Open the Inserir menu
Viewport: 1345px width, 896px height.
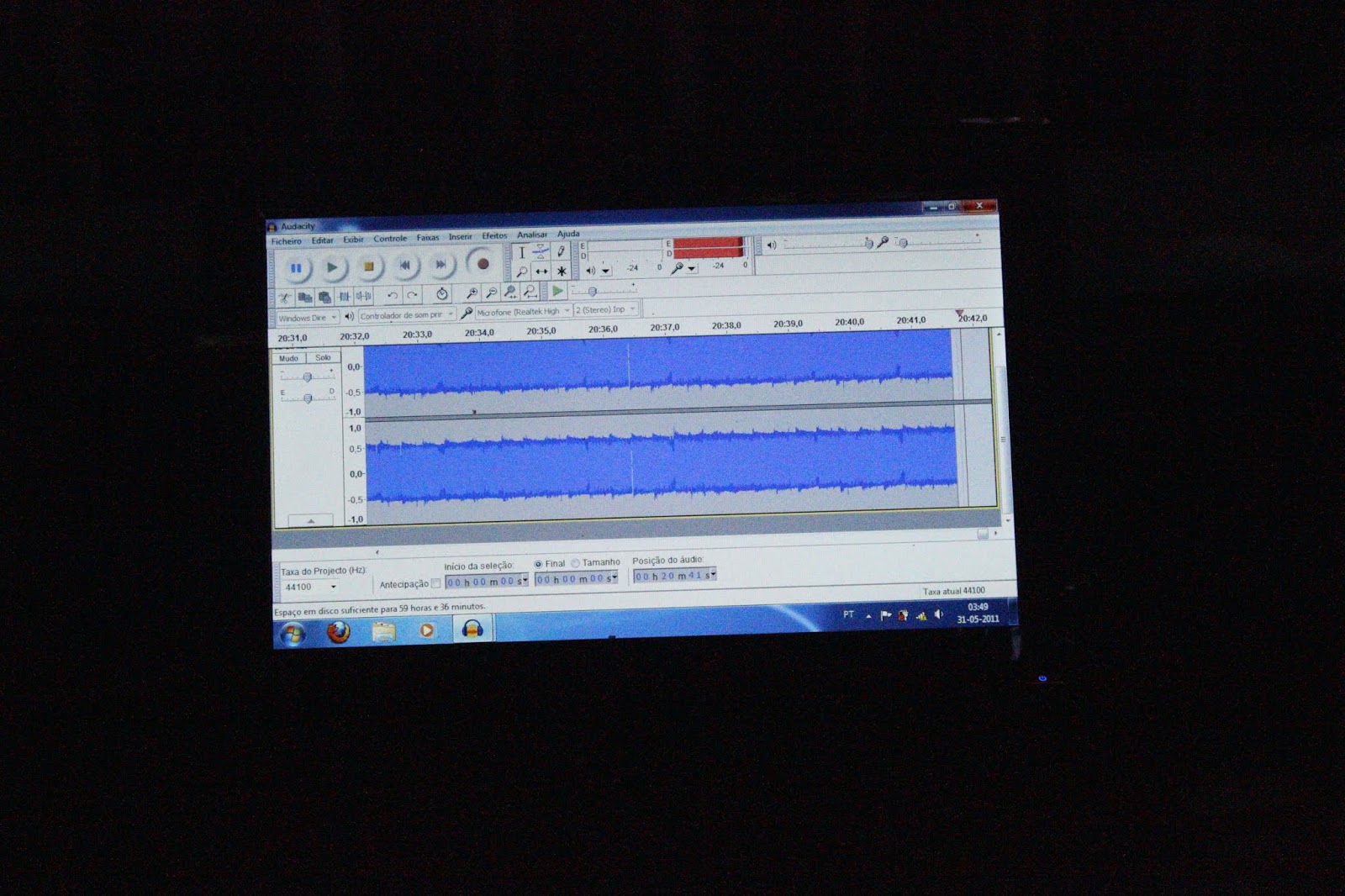460,237
